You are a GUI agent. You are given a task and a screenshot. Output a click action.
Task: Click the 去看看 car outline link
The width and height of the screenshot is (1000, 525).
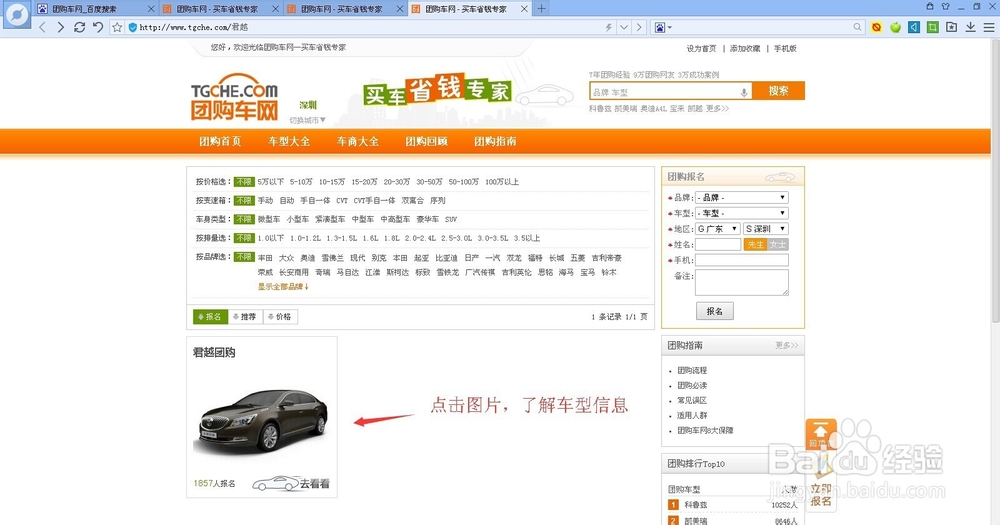pyautogui.click(x=291, y=484)
